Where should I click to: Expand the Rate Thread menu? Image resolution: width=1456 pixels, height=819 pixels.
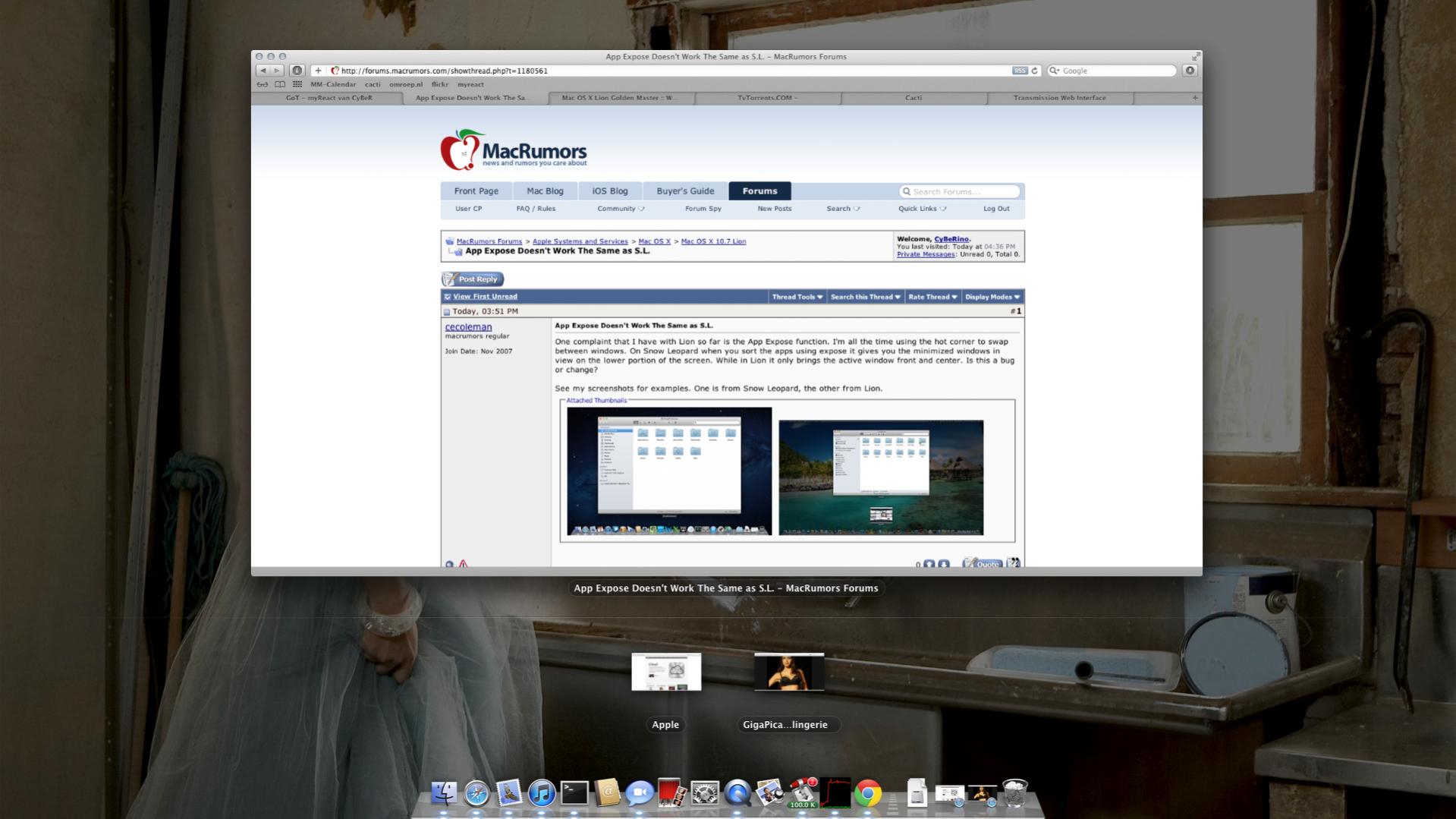pos(932,297)
